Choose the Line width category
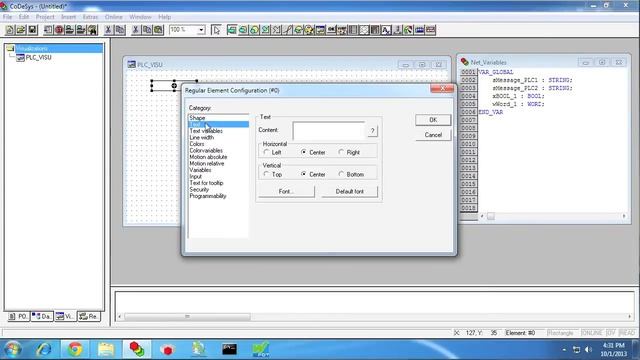Image resolution: width=640 pixels, height=360 pixels. click(202, 138)
